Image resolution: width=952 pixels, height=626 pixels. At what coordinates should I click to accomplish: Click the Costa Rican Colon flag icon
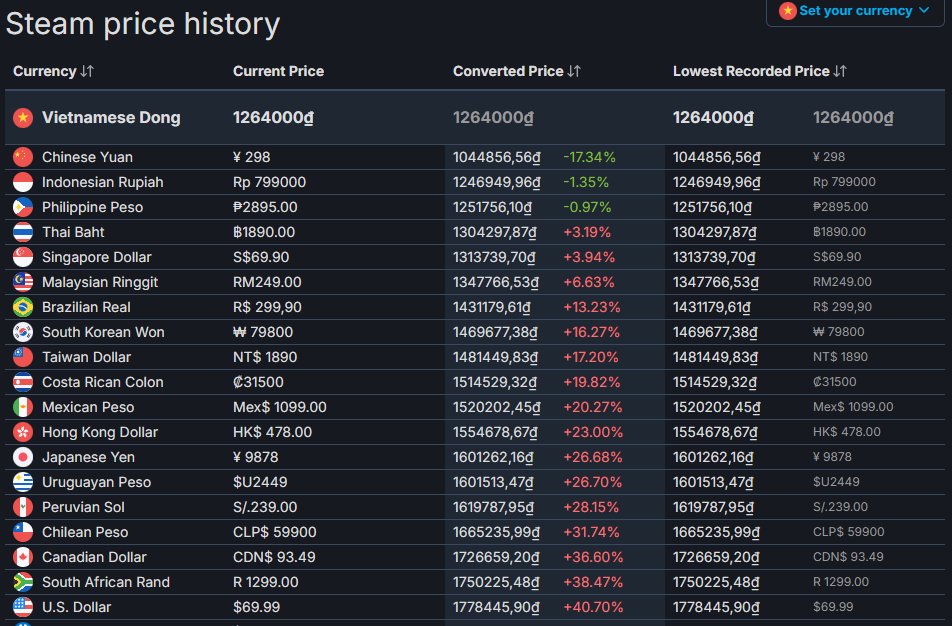click(23, 382)
